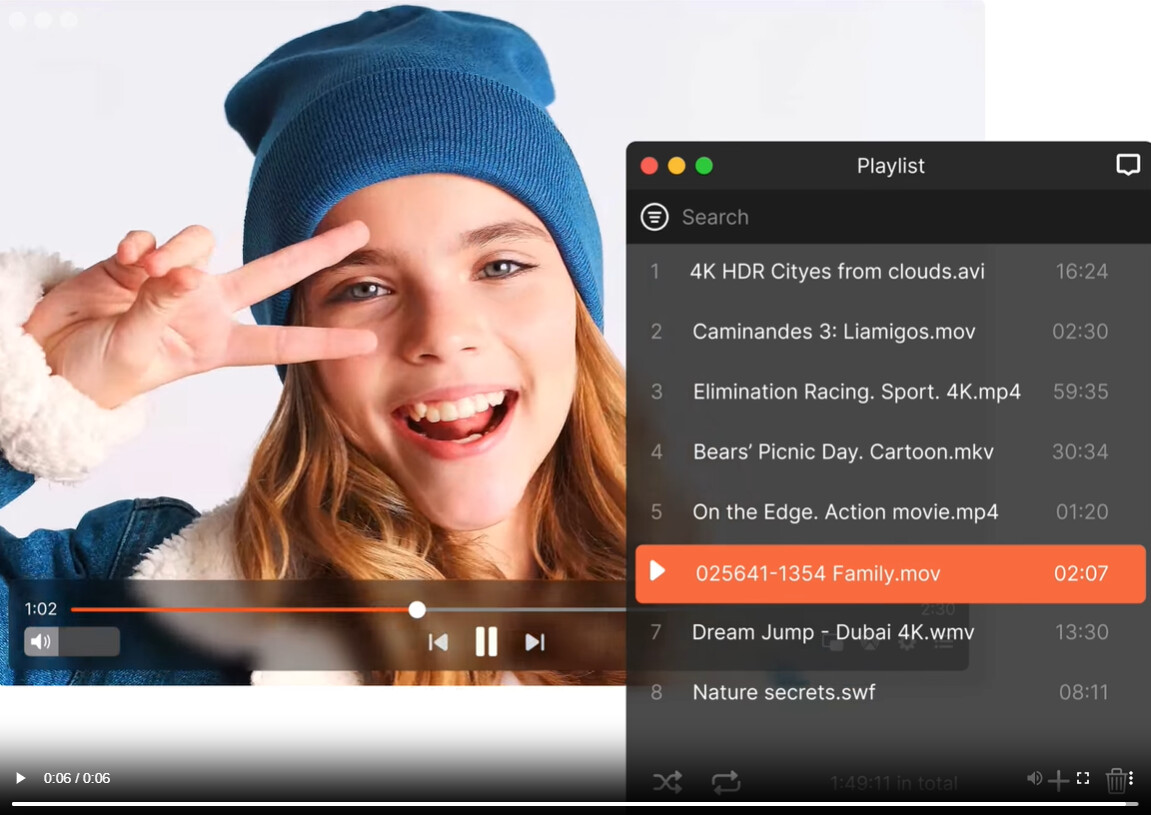Image resolution: width=1151 pixels, height=815 pixels.
Task: Select 4K HDR Cityes from clouds.avi
Action: point(837,271)
